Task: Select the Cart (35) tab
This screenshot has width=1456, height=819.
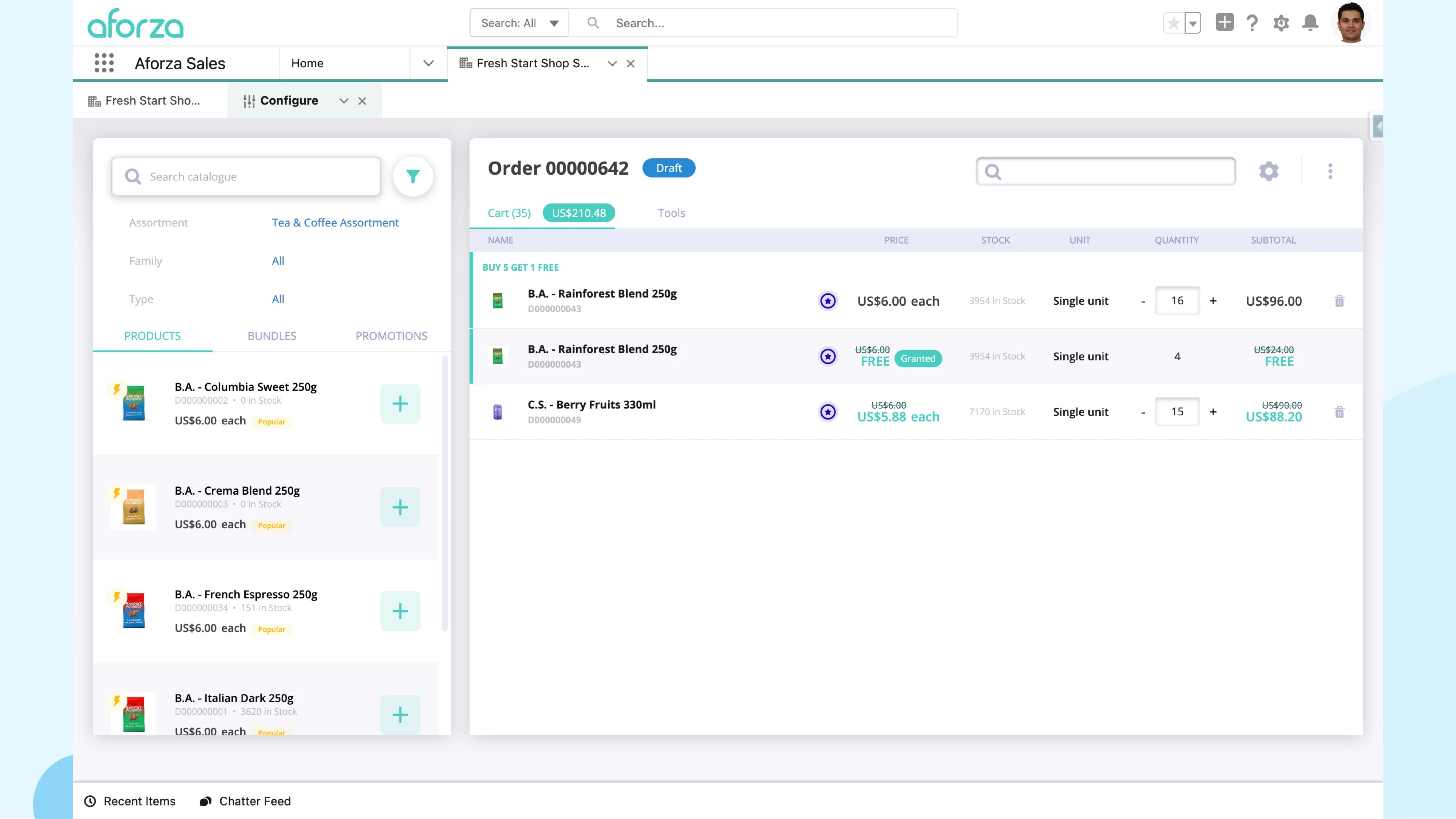Action: pos(509,213)
